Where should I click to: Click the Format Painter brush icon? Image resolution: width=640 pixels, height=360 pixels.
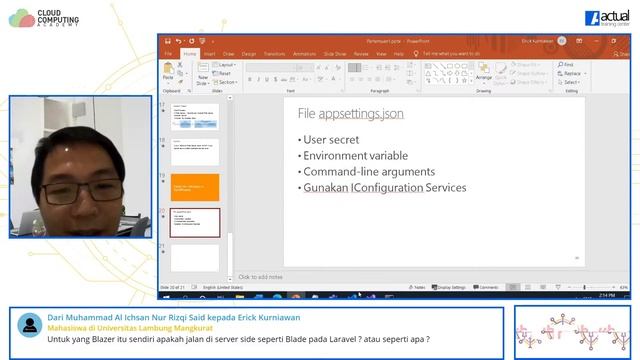click(x=180, y=82)
